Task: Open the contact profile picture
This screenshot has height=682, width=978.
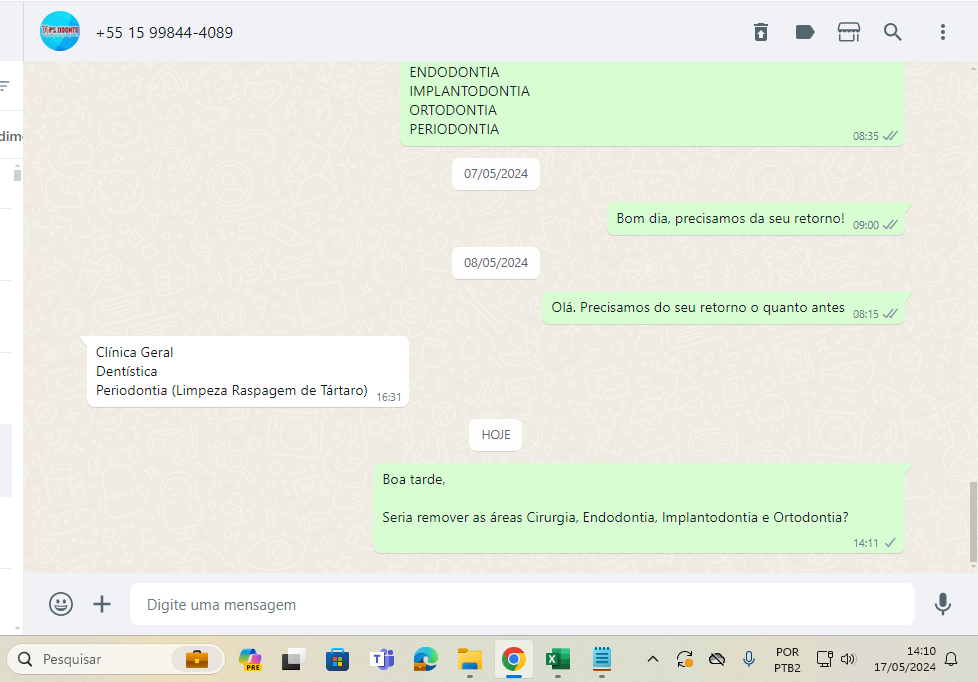Action: 60,32
